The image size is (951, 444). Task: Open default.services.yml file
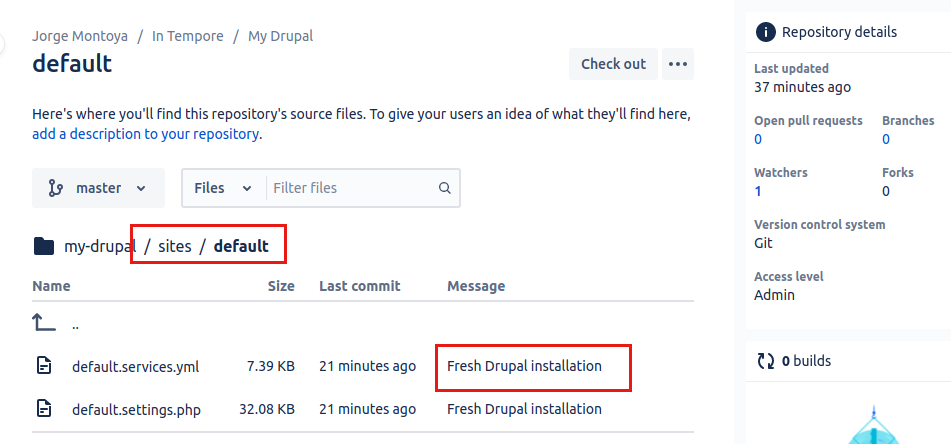coord(136,367)
